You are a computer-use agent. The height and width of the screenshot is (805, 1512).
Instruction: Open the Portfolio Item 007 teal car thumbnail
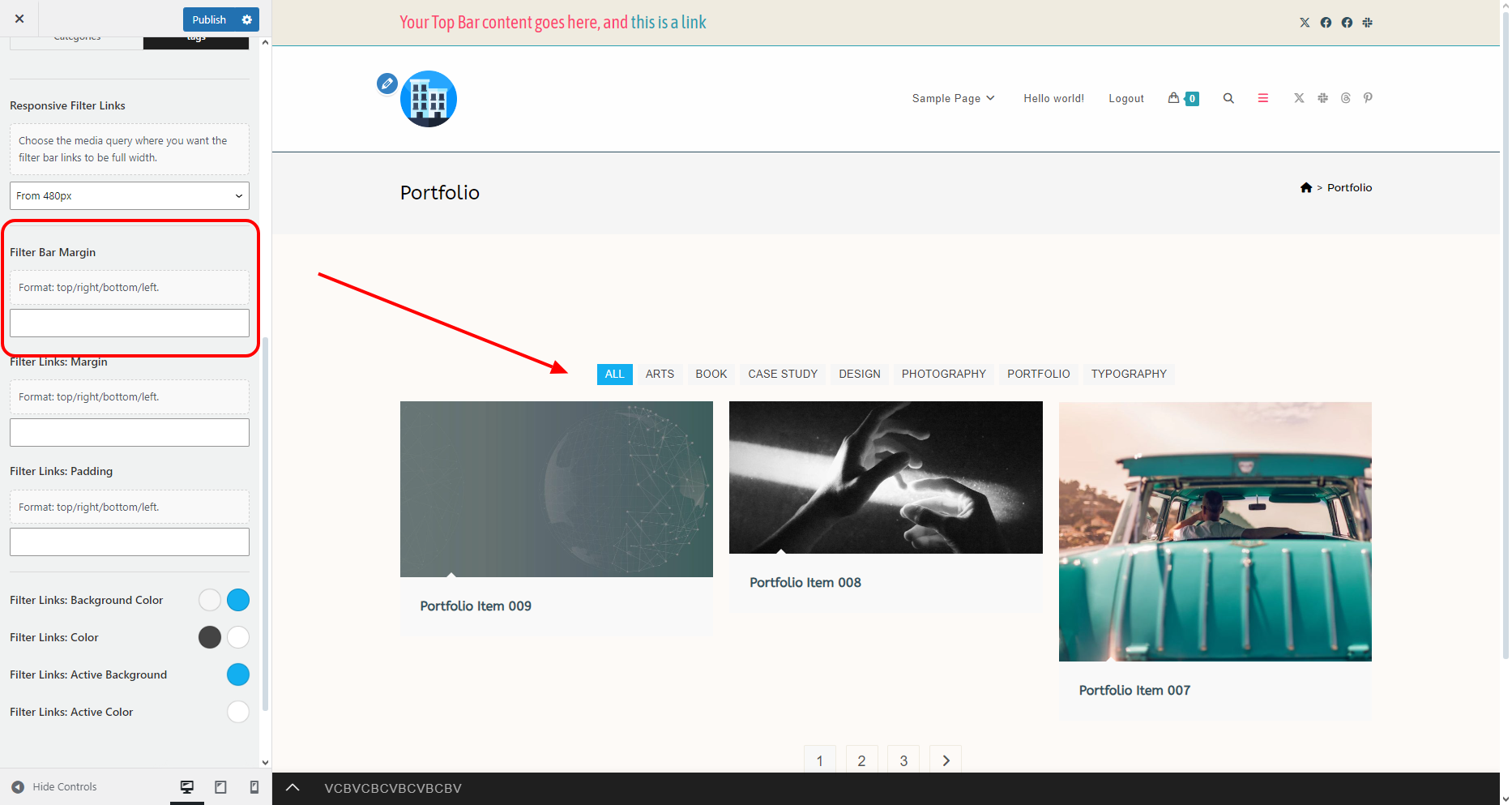tap(1215, 532)
